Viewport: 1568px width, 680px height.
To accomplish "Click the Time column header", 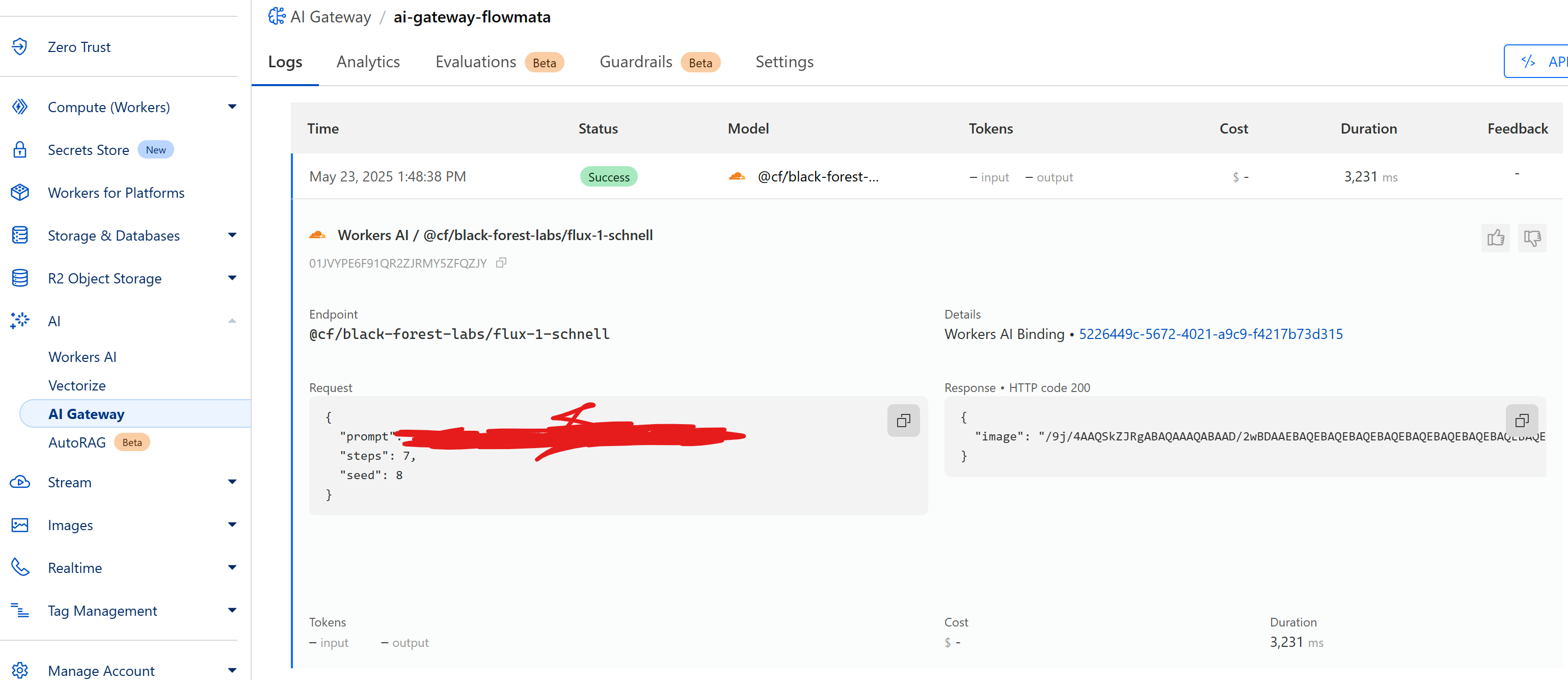I will (322, 128).
